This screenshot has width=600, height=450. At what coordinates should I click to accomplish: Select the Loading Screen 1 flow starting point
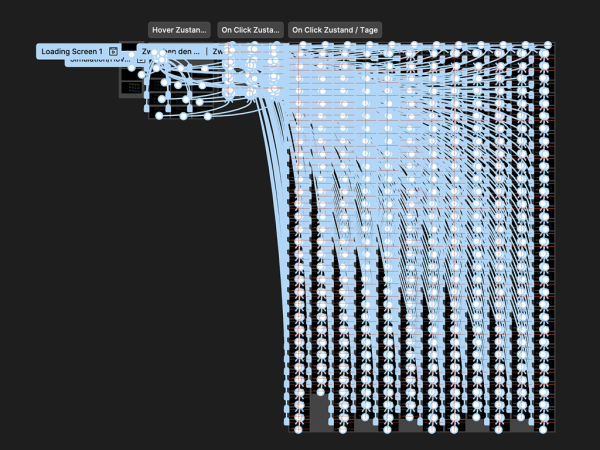point(72,51)
